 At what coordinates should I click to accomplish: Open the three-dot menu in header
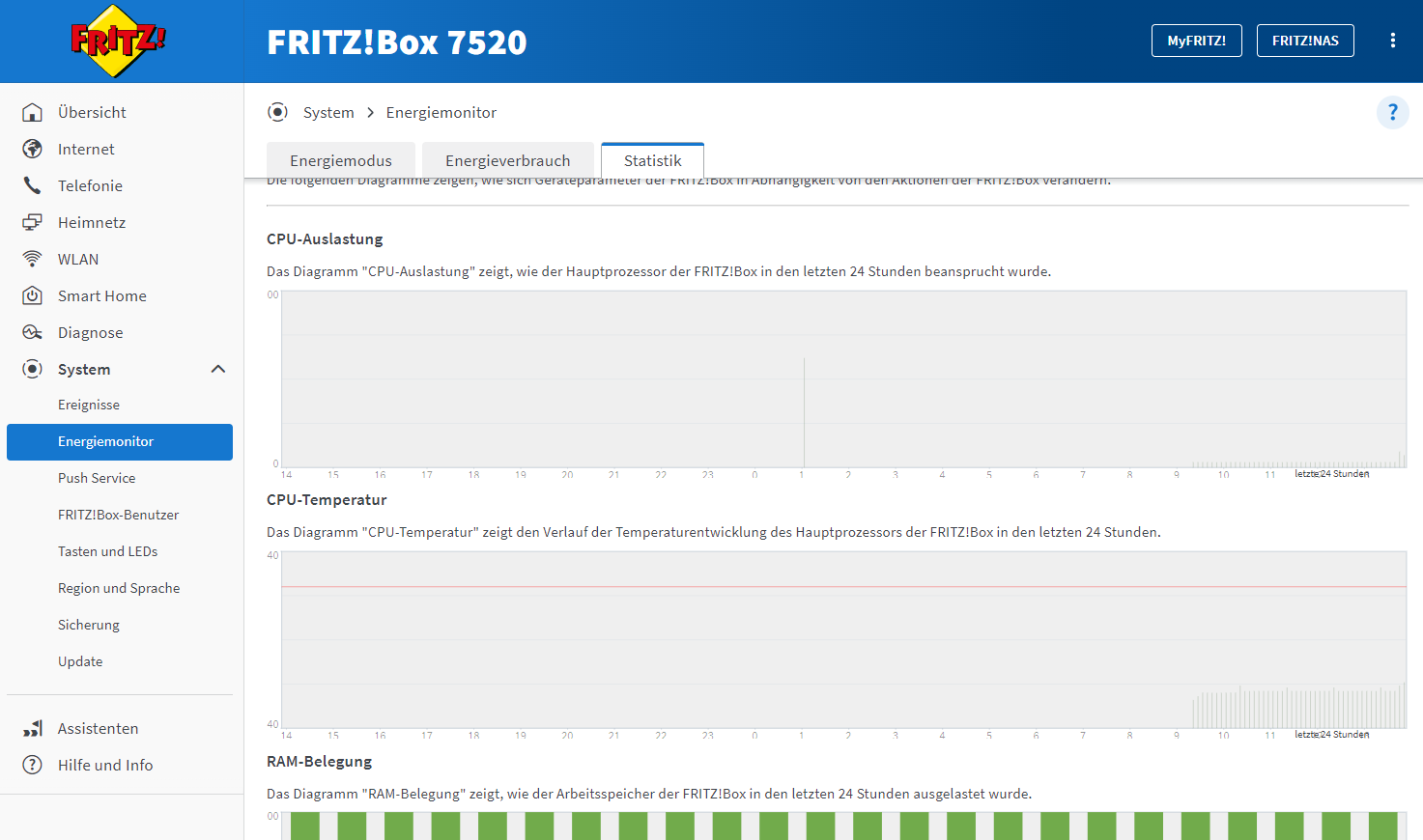(x=1392, y=41)
